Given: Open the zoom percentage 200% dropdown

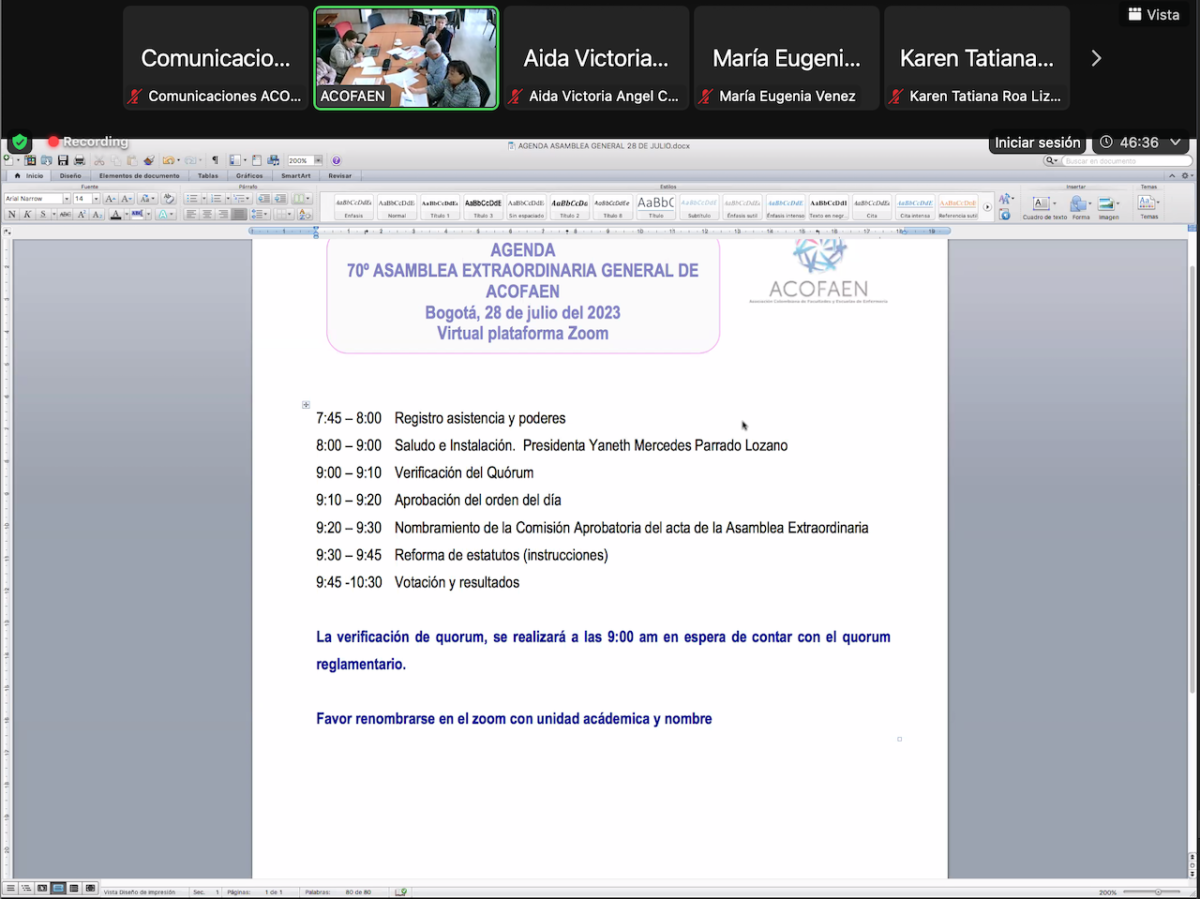Looking at the screenshot, I should [318, 160].
